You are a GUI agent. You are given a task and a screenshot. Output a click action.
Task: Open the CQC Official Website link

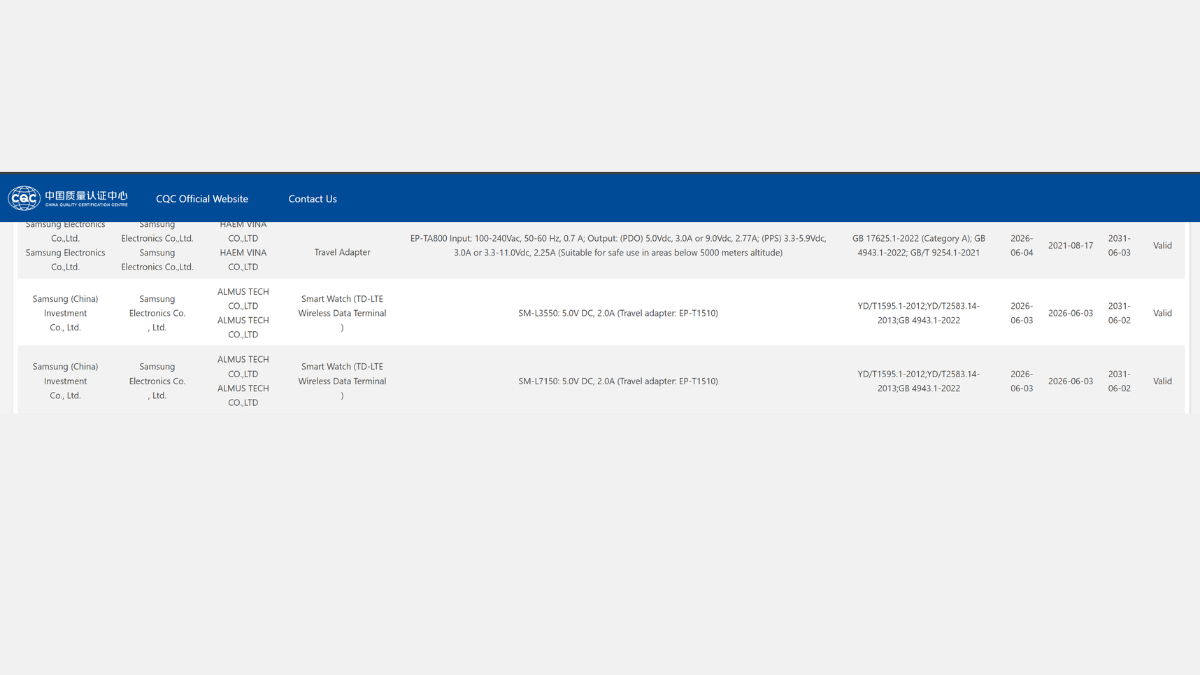202,199
